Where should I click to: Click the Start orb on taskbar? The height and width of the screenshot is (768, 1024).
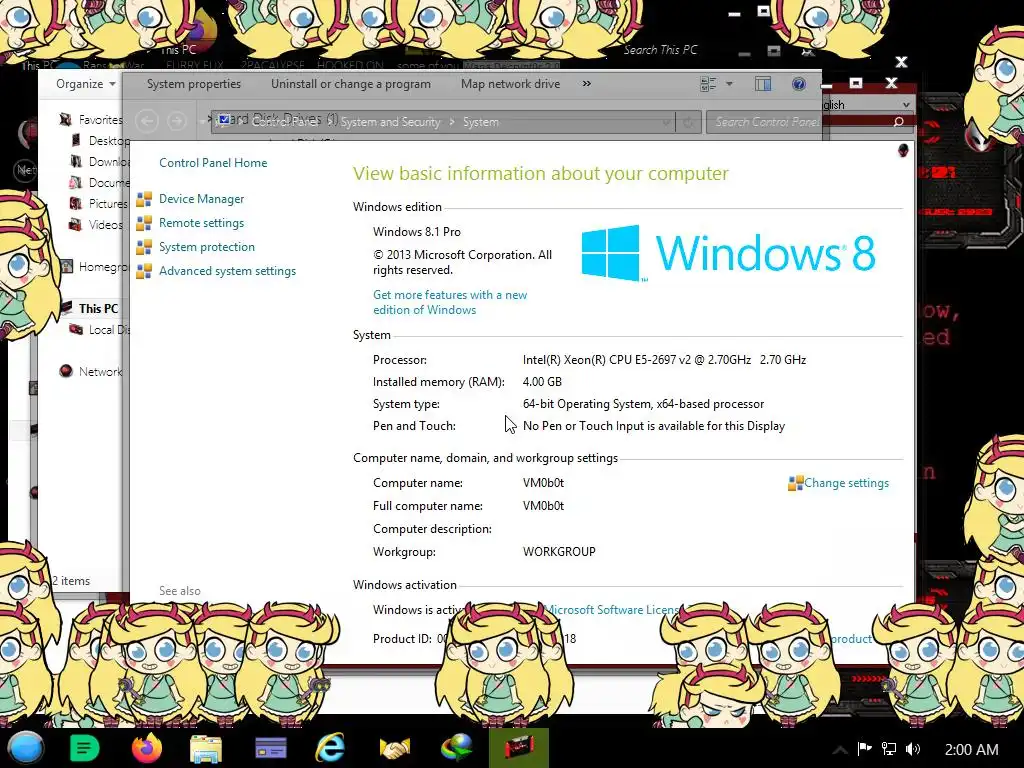click(x=25, y=748)
